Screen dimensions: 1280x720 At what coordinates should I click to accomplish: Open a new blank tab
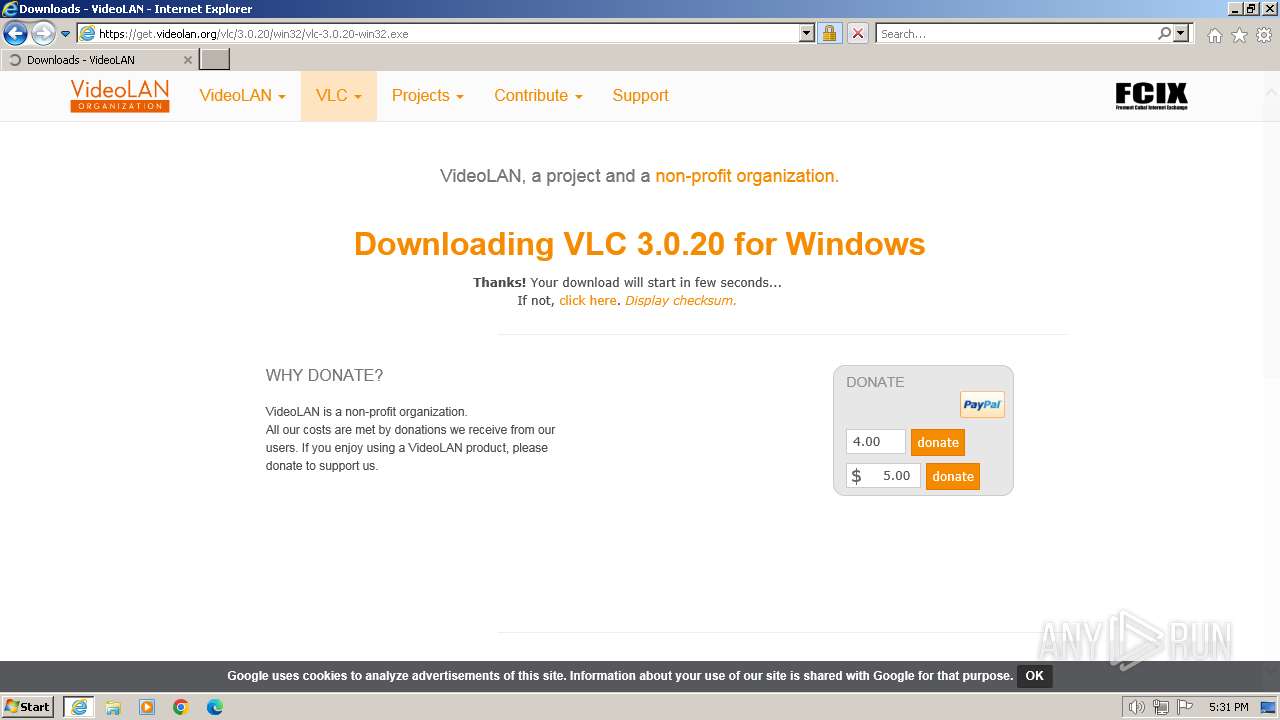tap(215, 60)
